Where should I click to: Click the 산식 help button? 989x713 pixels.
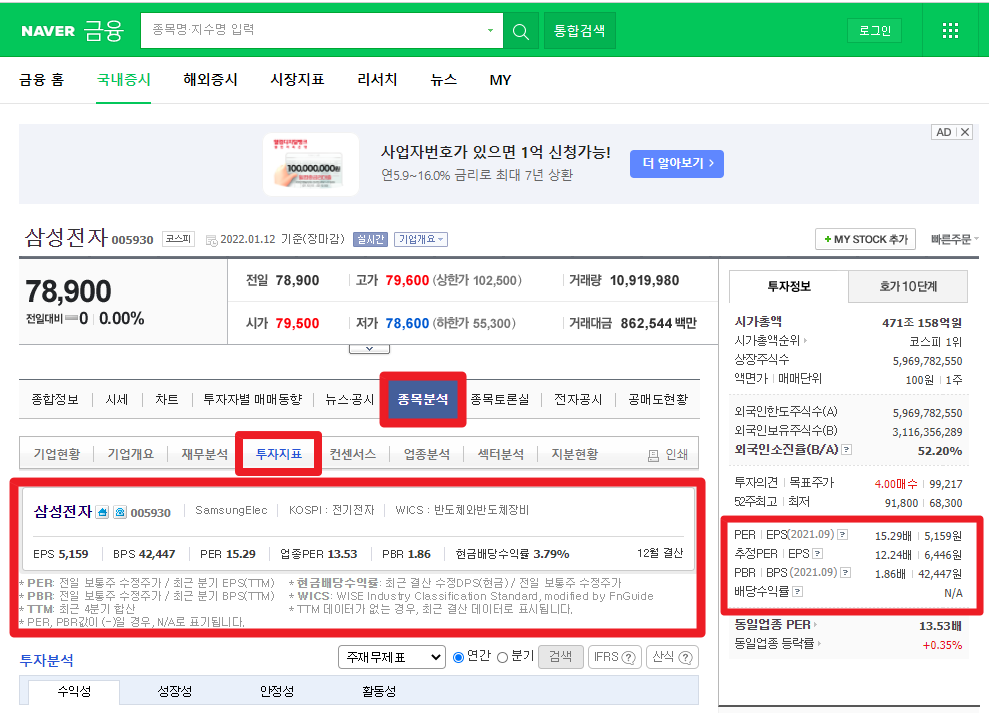[x=672, y=657]
